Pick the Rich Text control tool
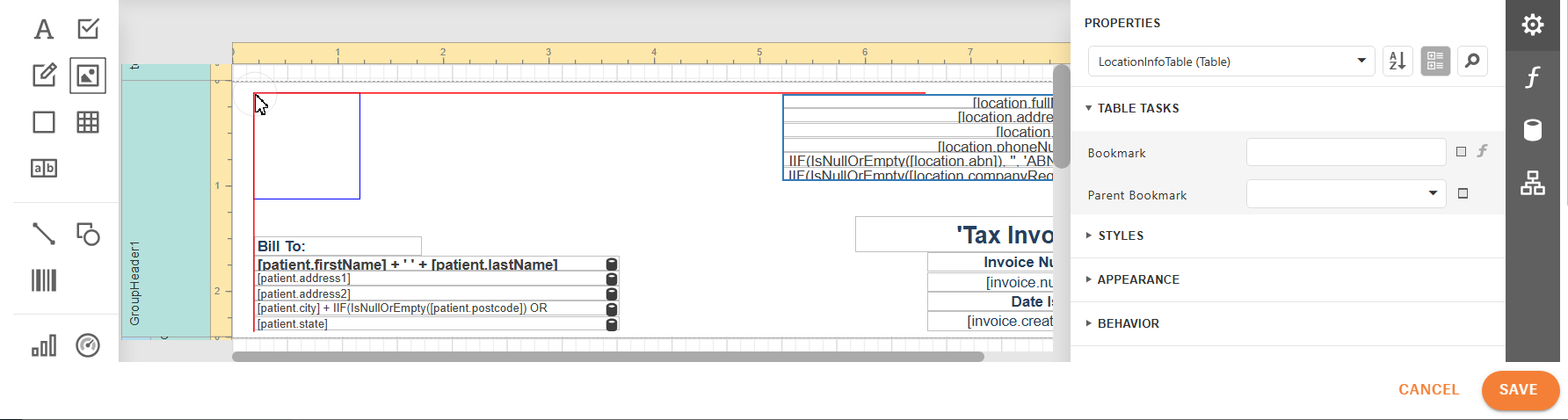Viewport: 1568px width, 420px height. (43, 76)
